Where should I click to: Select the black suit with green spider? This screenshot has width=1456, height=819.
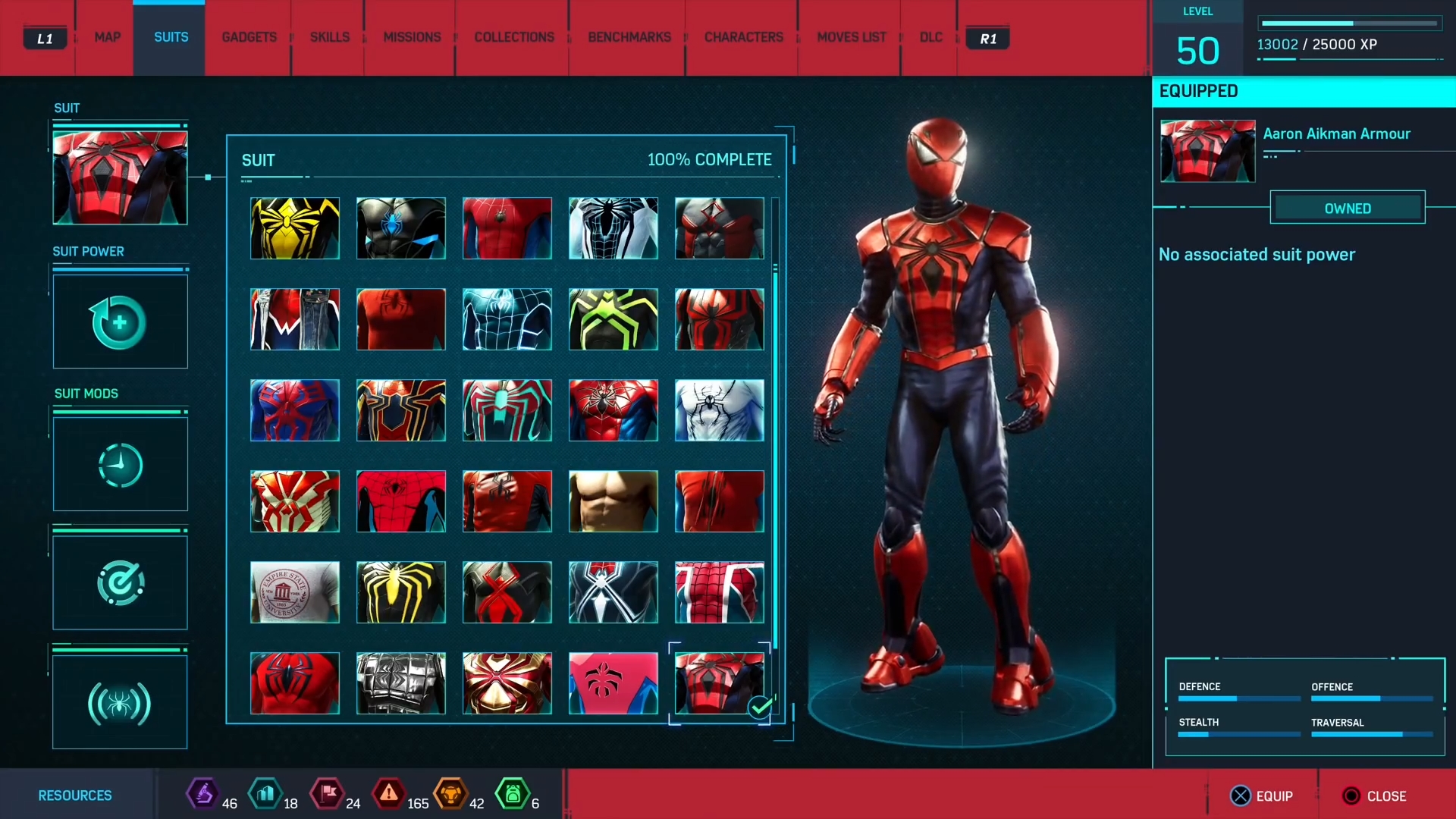613,319
